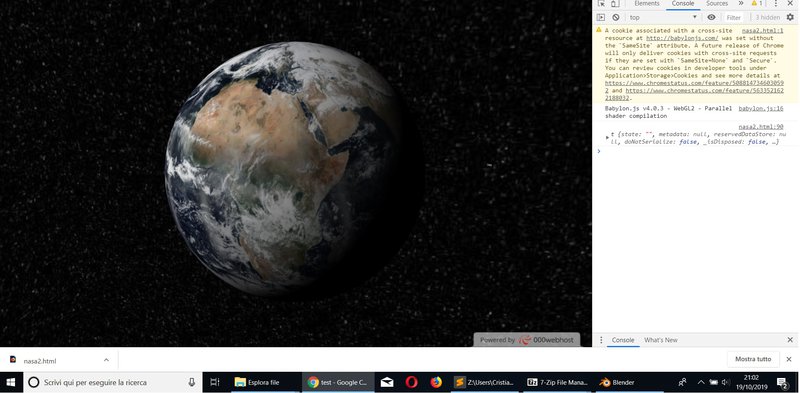Open chromestatus feature 5633521622188032 link
This screenshot has width=800, height=393.
pyautogui.click(x=694, y=94)
